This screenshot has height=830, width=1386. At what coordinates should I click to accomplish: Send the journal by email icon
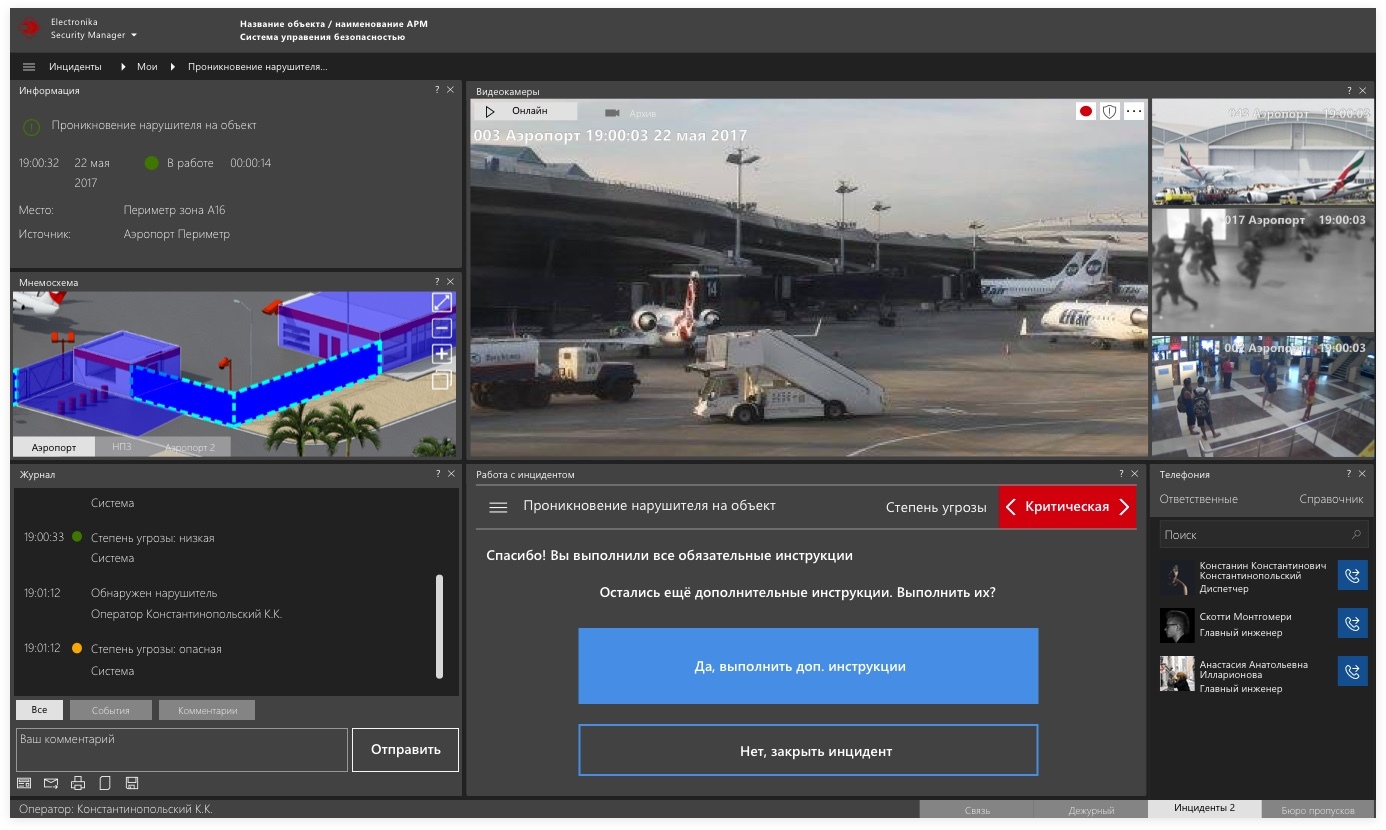click(x=51, y=783)
